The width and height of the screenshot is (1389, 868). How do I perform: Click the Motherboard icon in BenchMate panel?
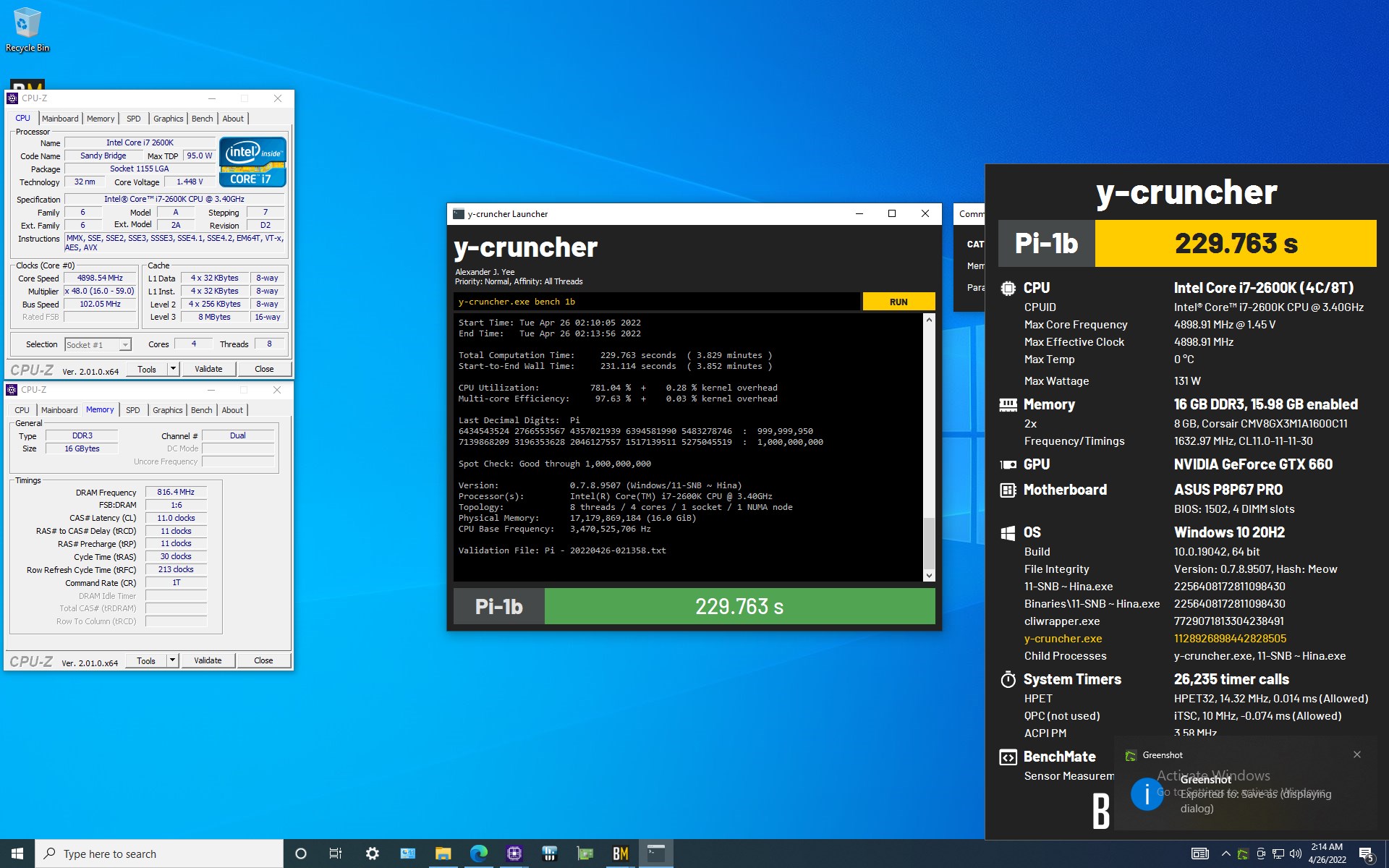(1008, 490)
